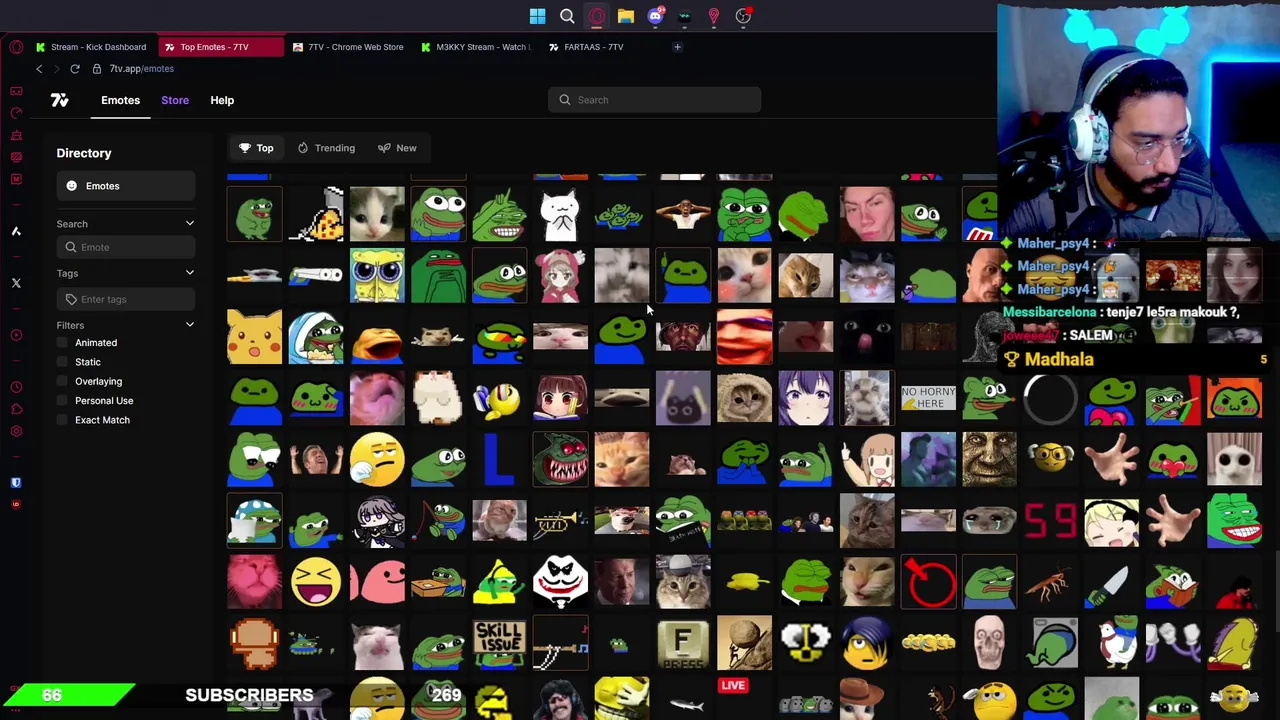Open new browser tab with plus

tap(677, 47)
